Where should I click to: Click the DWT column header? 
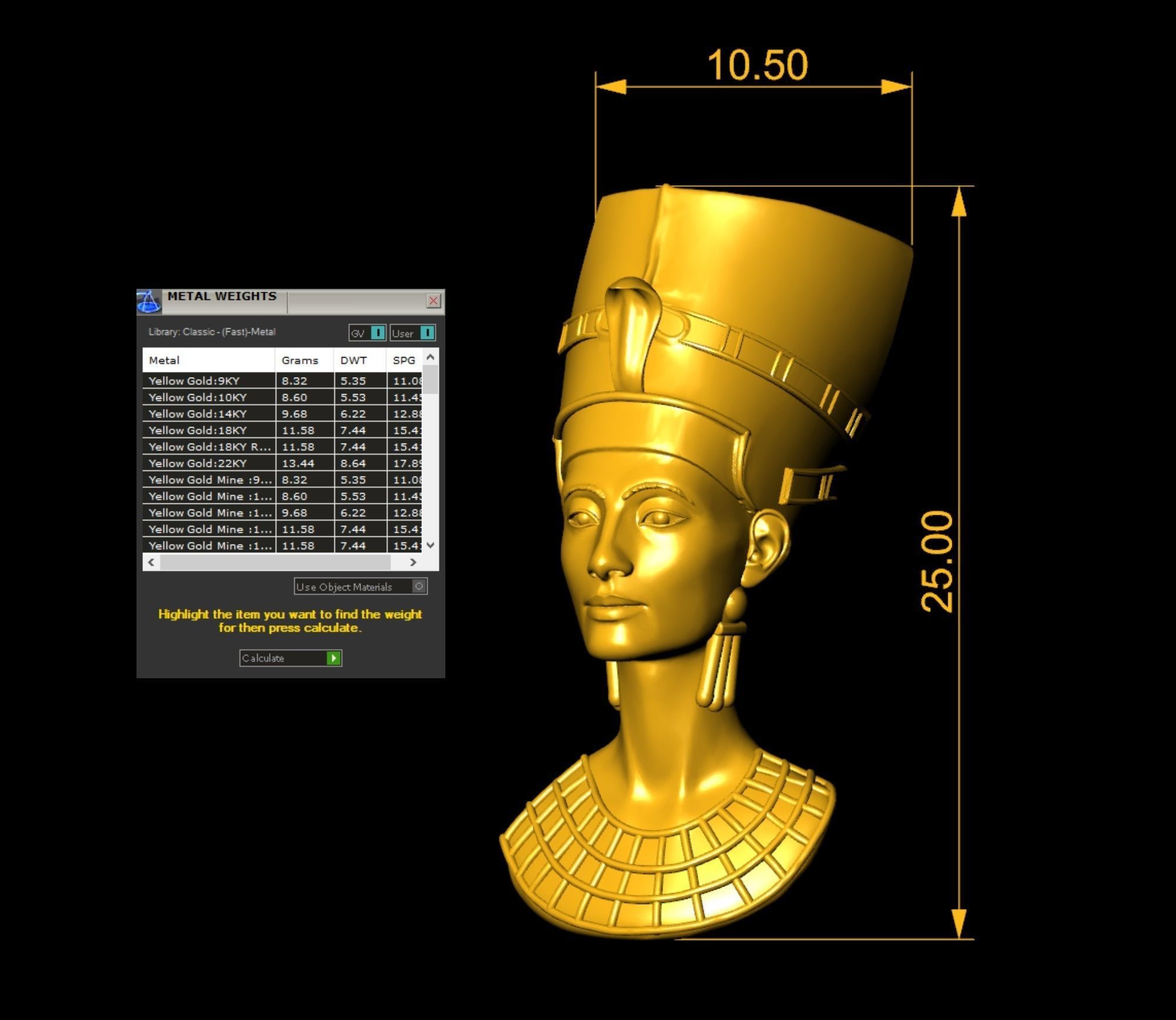[x=360, y=360]
